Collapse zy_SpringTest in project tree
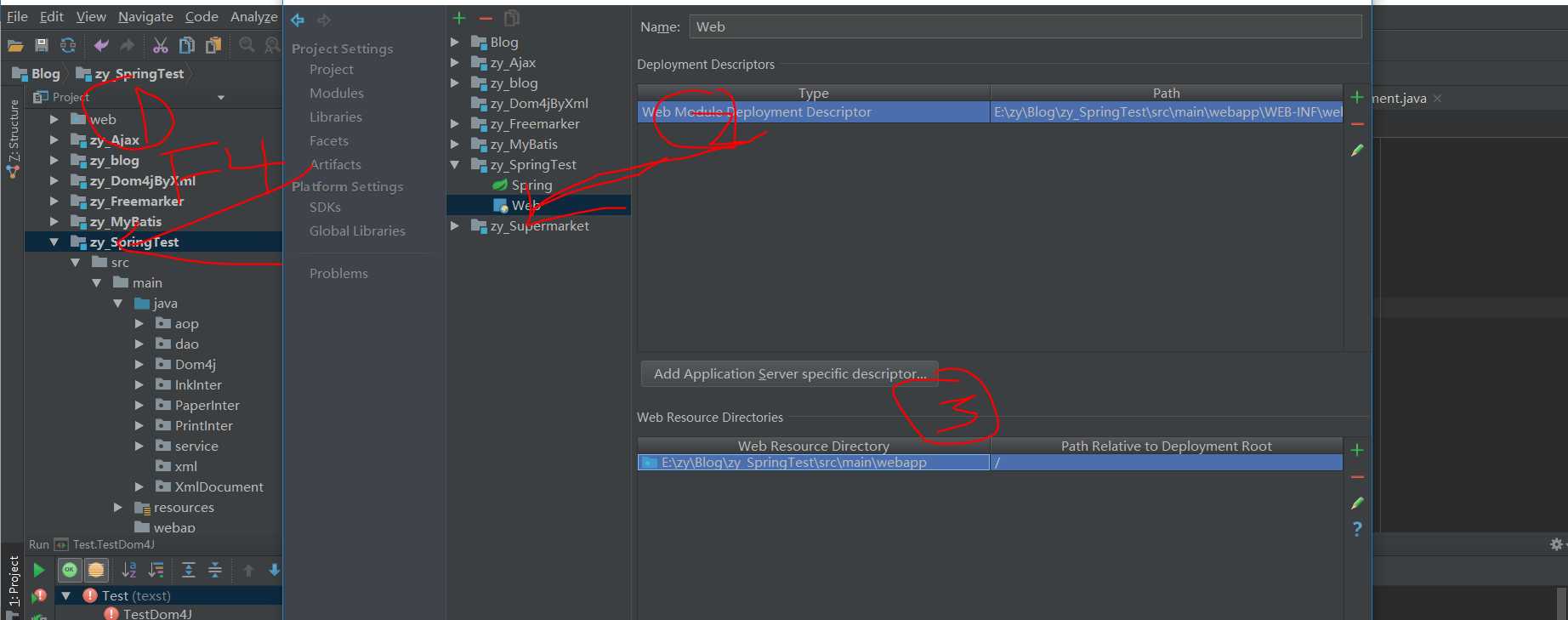1568x620 pixels. pyautogui.click(x=54, y=242)
